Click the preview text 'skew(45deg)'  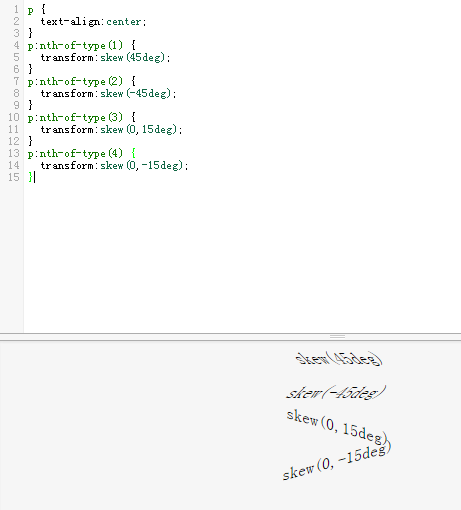coord(339,359)
